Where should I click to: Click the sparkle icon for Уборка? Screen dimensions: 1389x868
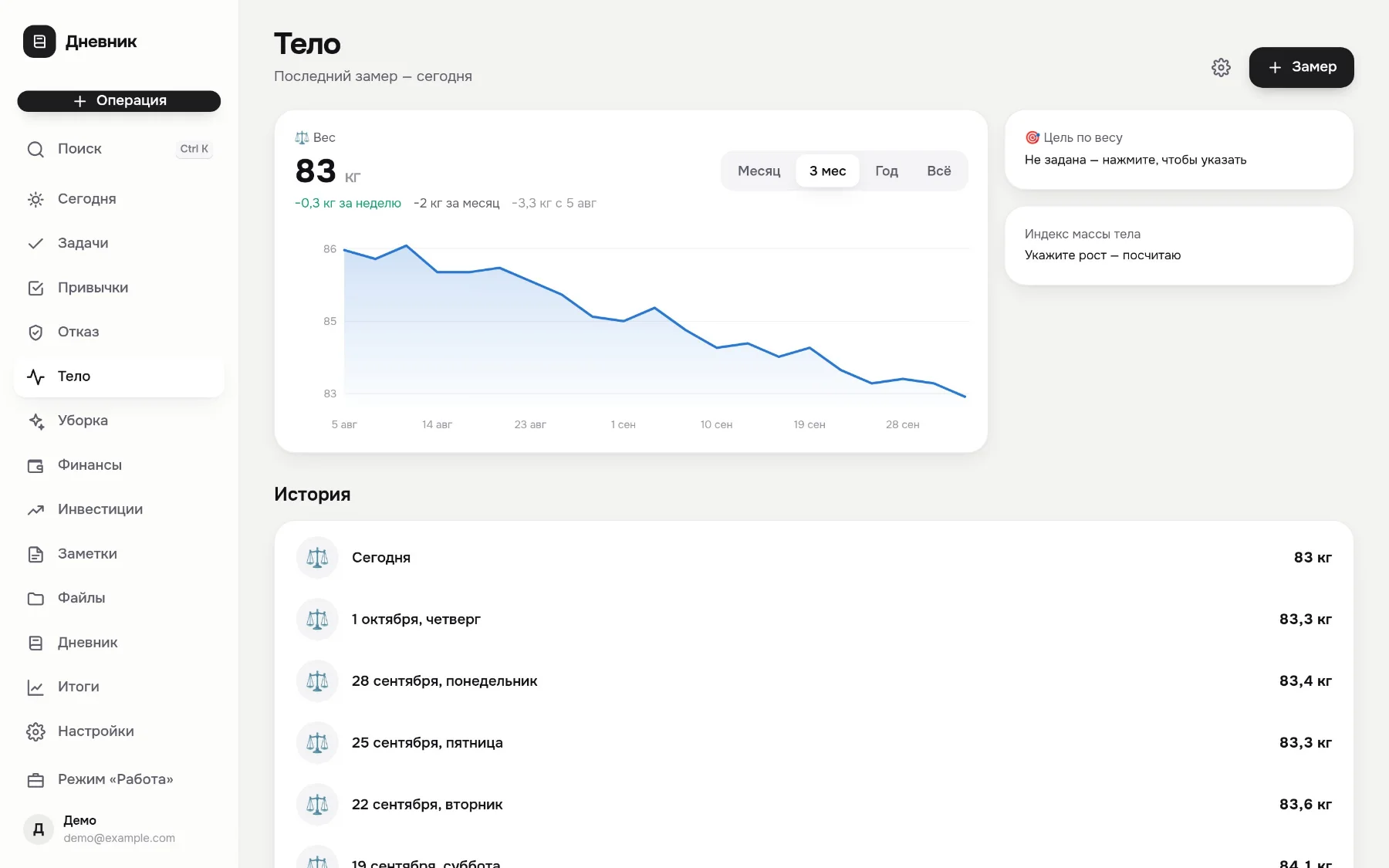(35, 420)
